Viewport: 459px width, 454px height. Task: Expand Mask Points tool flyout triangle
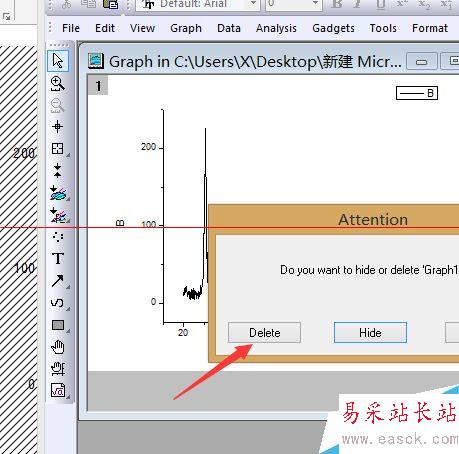point(68,221)
